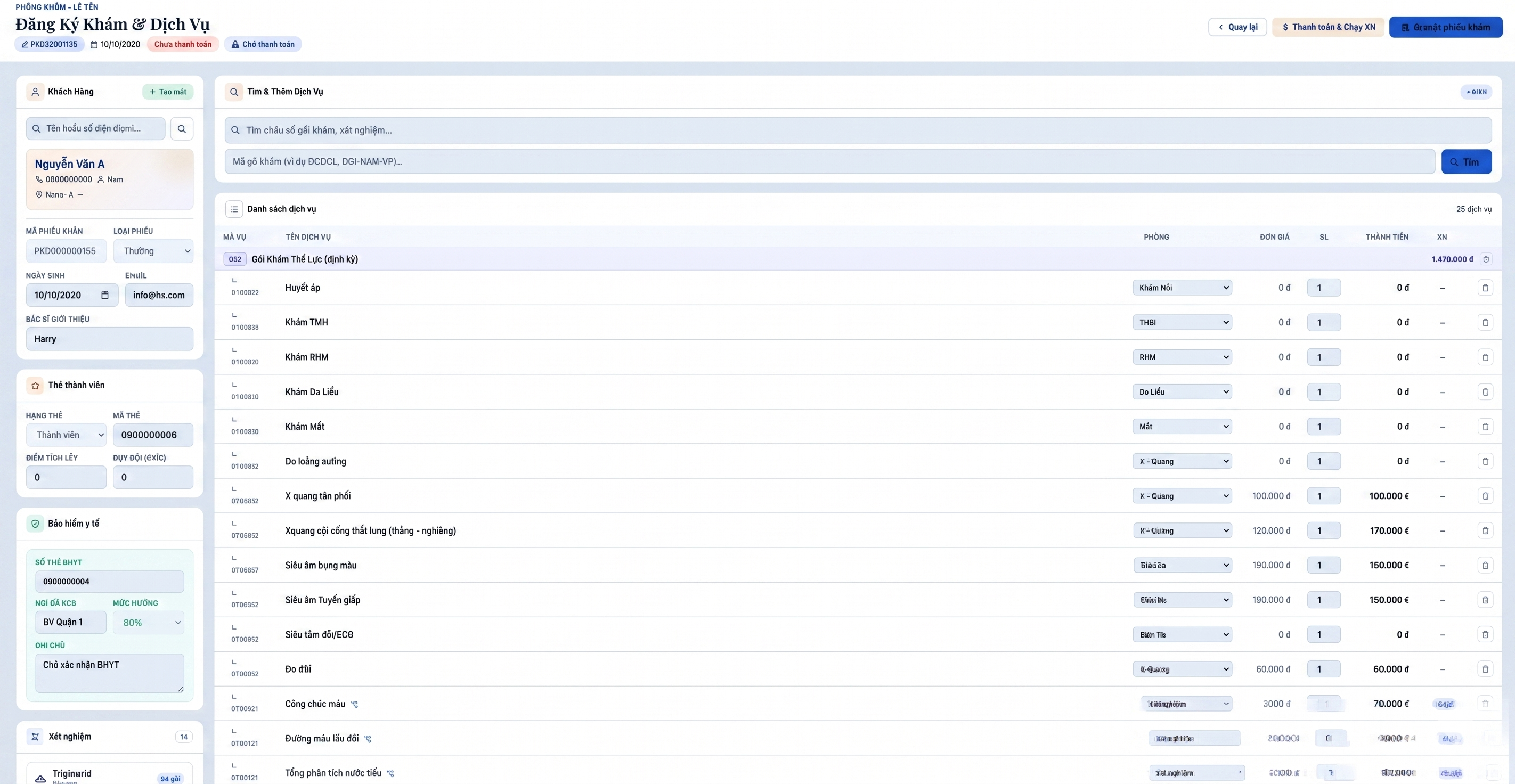1515x784 pixels.
Task: Click the blue Tìm search button
Action: [x=1466, y=162]
